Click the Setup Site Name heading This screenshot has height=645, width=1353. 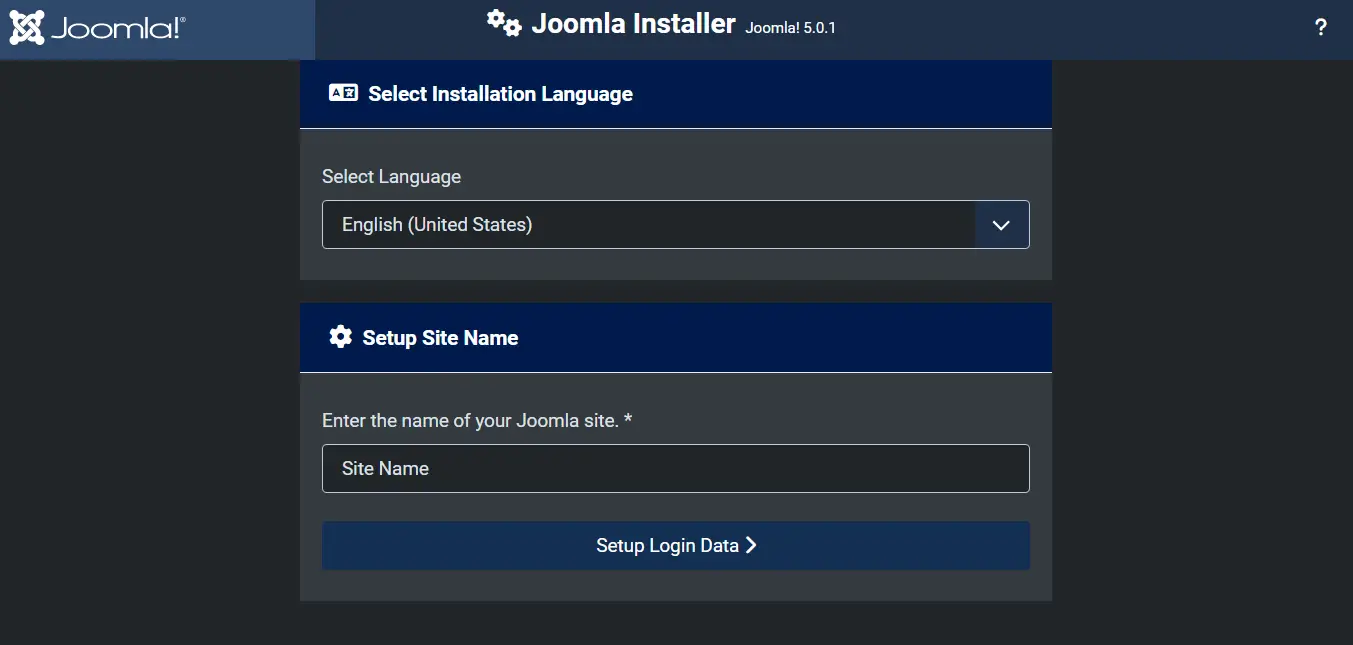(440, 338)
